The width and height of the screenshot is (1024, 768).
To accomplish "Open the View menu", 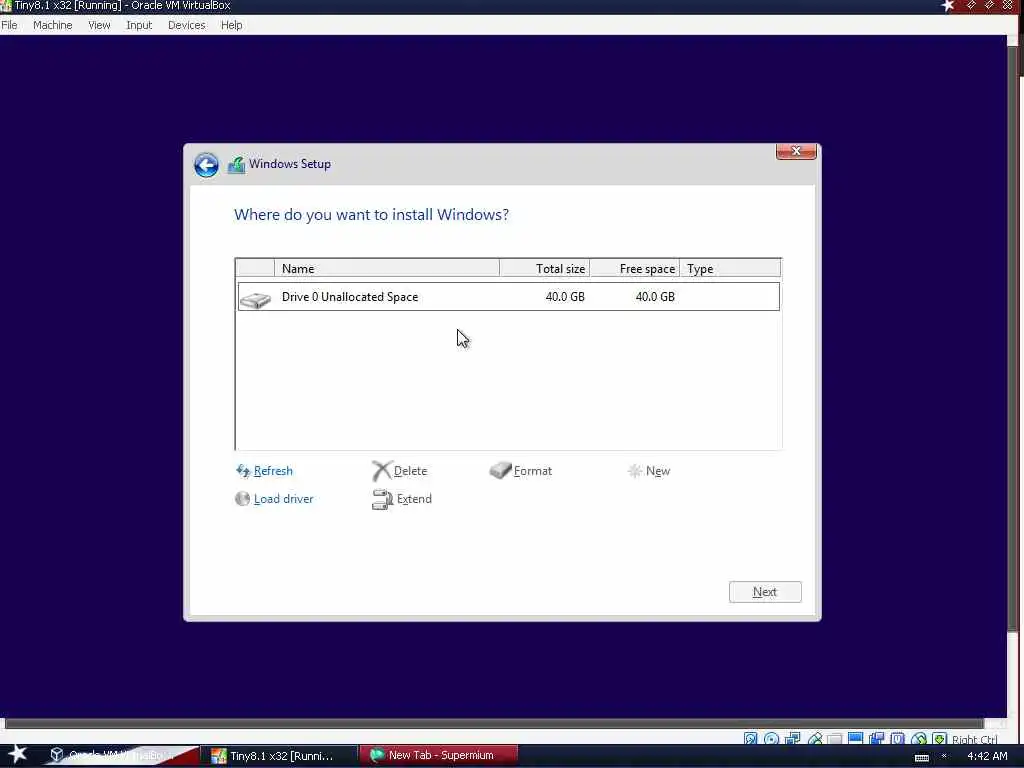I will point(99,25).
